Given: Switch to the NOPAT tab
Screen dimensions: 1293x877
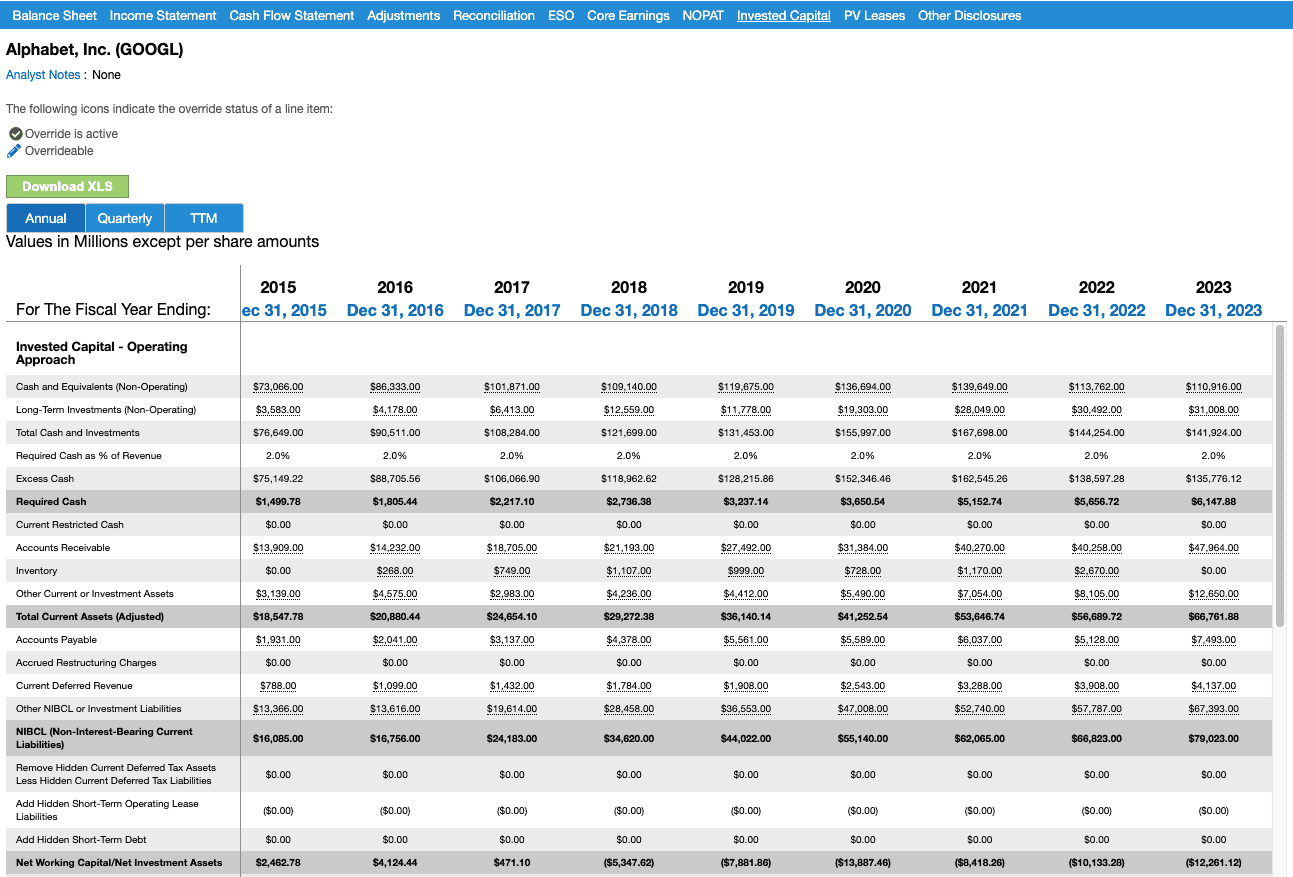Looking at the screenshot, I should pos(703,15).
